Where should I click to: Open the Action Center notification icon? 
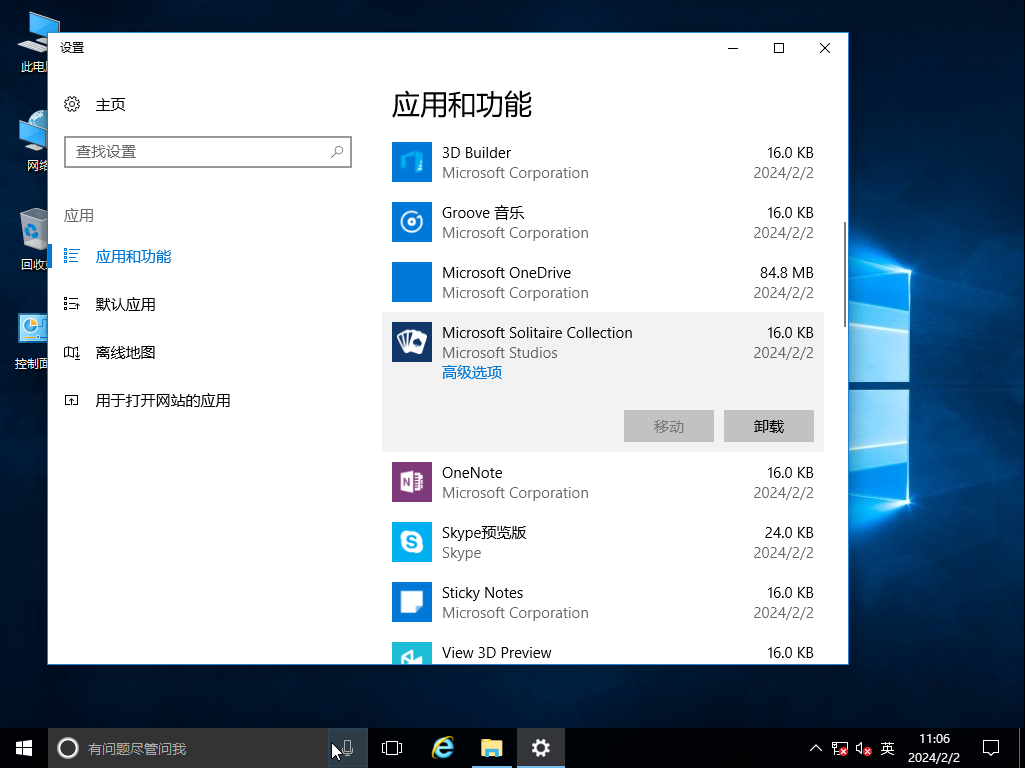point(991,748)
